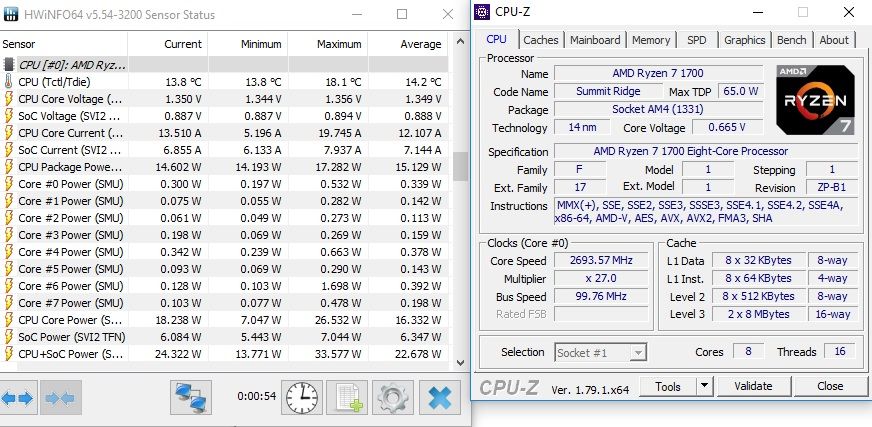This screenshot has height=427, width=872.
Task: Click the lightning icon beside SoC Power (SVI2 TFN)
Action: coord(8,336)
